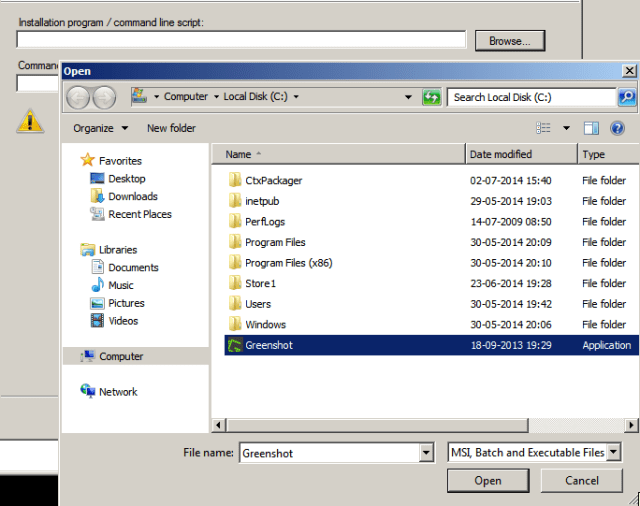The width and height of the screenshot is (640, 506).
Task: Click the Open button
Action: pos(488,481)
